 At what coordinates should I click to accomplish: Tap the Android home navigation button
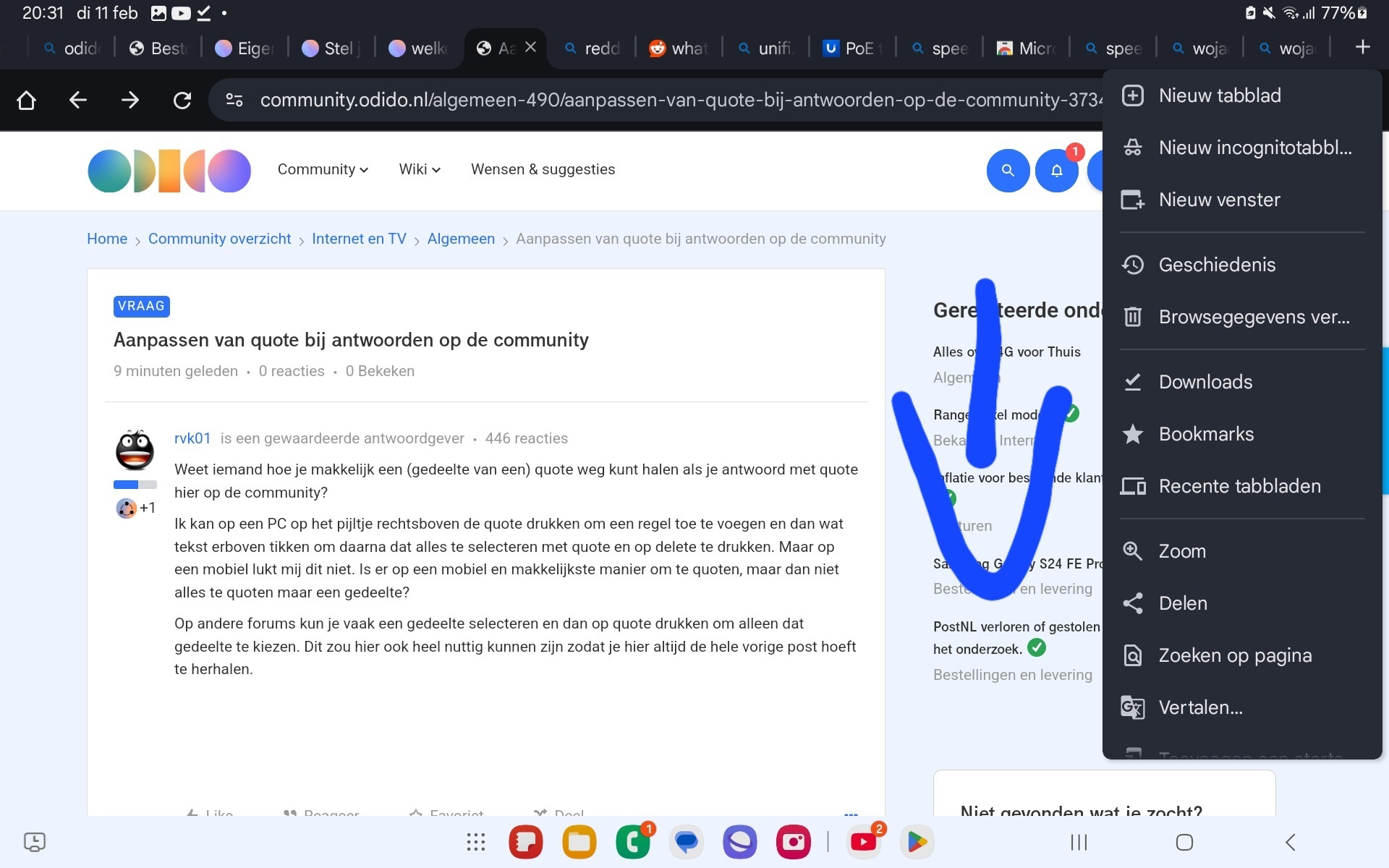click(1184, 842)
